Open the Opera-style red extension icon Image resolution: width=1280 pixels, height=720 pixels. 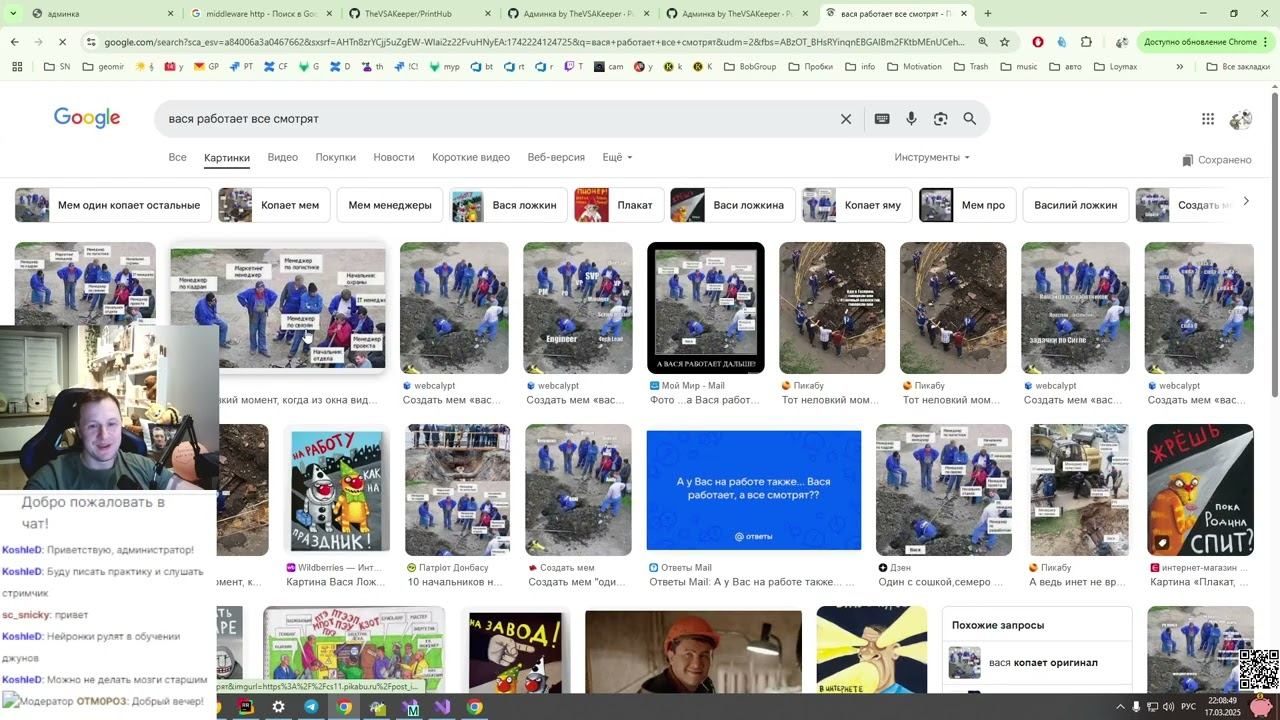point(1038,42)
